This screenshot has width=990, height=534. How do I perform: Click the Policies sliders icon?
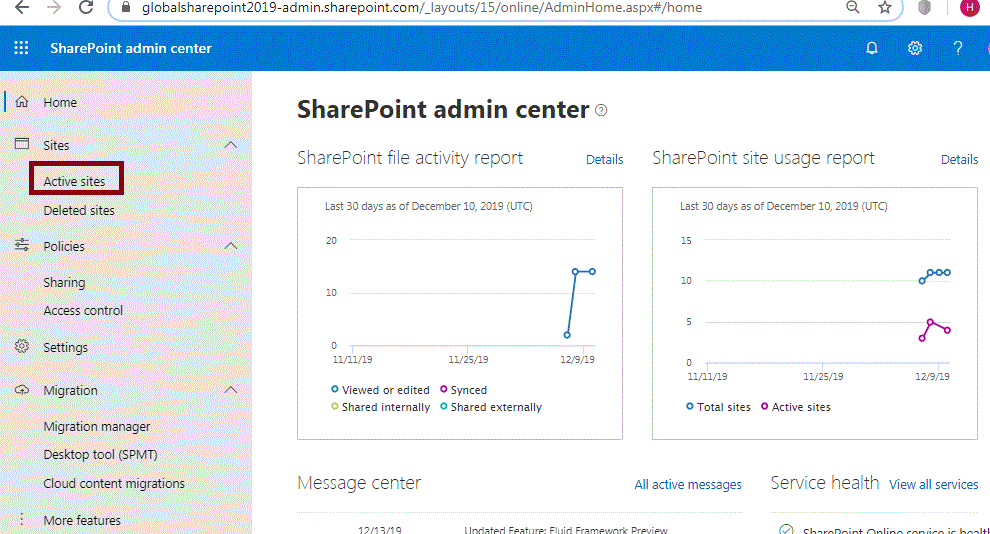[21, 245]
